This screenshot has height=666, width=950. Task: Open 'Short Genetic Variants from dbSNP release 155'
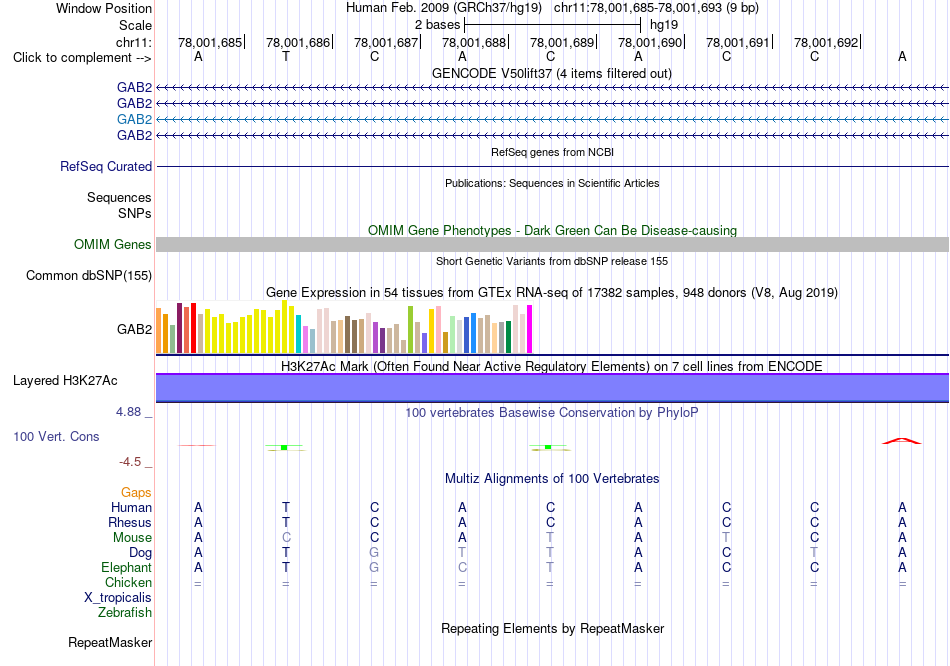552,261
